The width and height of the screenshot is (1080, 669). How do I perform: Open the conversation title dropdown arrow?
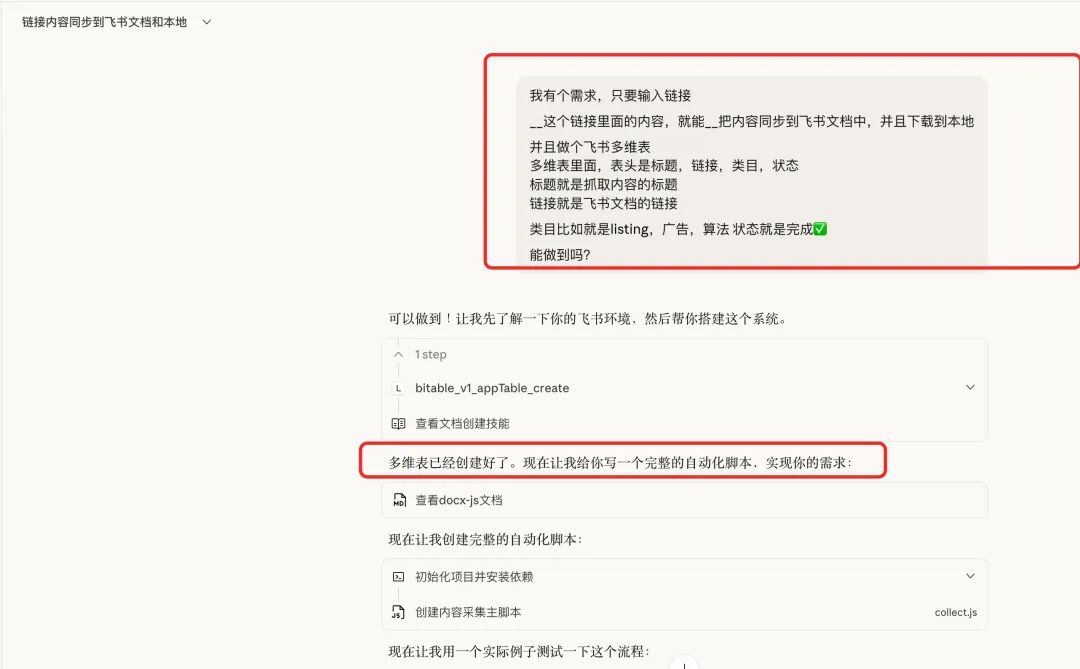pyautogui.click(x=206, y=20)
